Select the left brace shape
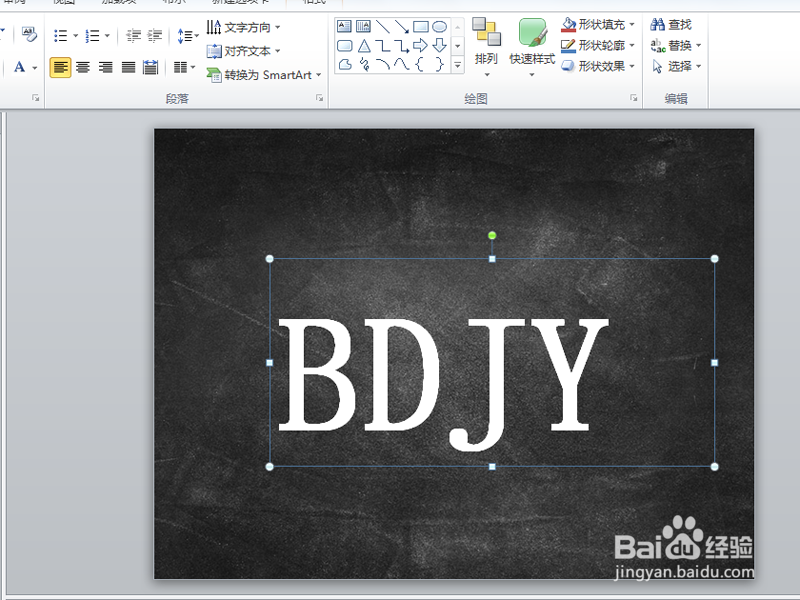This screenshot has width=800, height=600. tap(420, 64)
